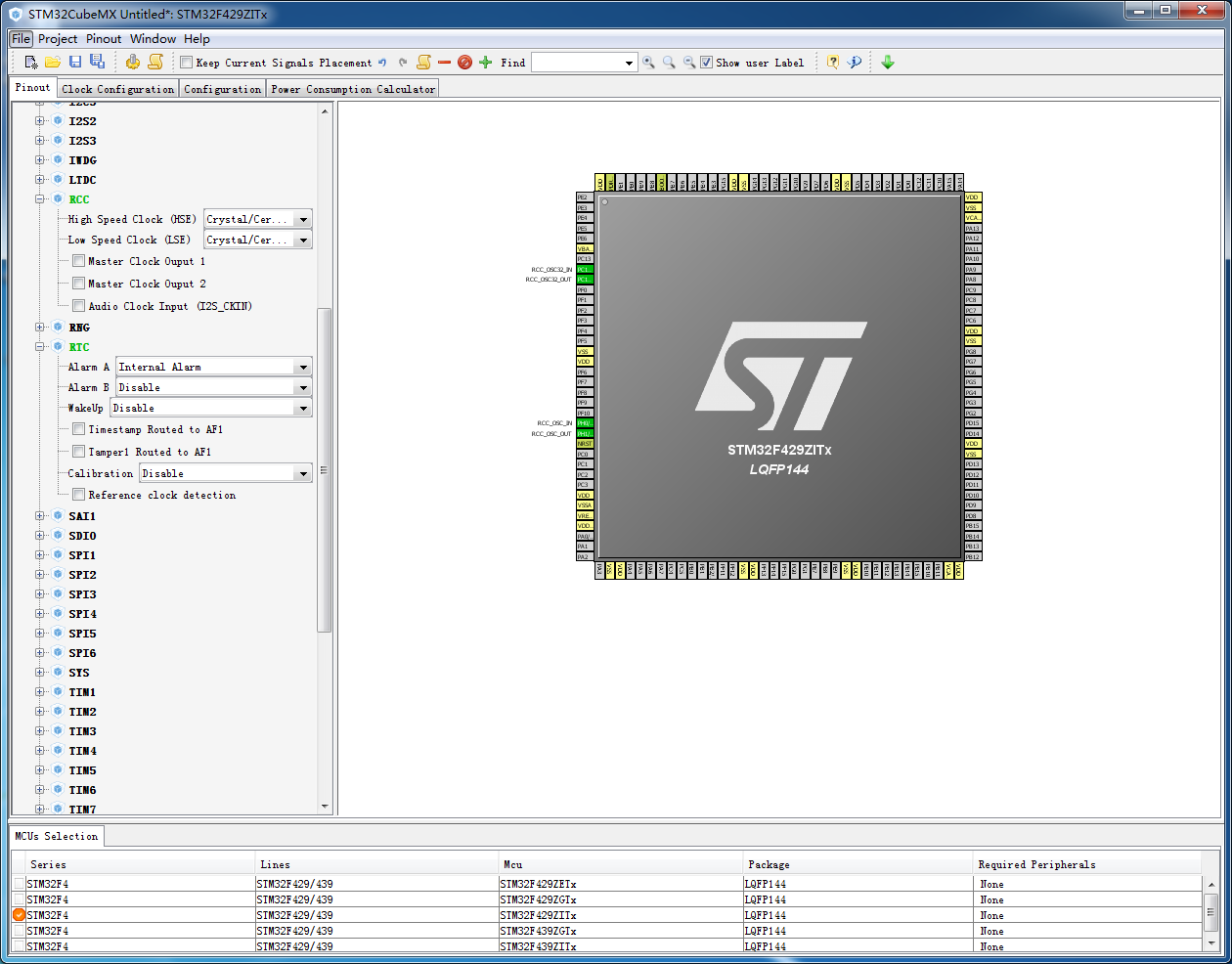Expand the TIM1 tree node

point(40,691)
